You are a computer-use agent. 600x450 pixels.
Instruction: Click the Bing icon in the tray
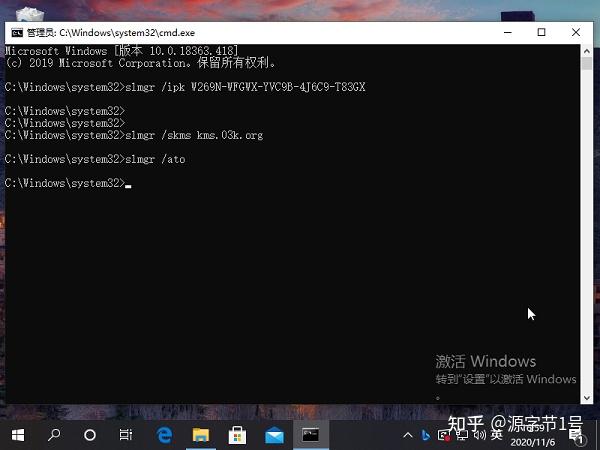point(425,435)
